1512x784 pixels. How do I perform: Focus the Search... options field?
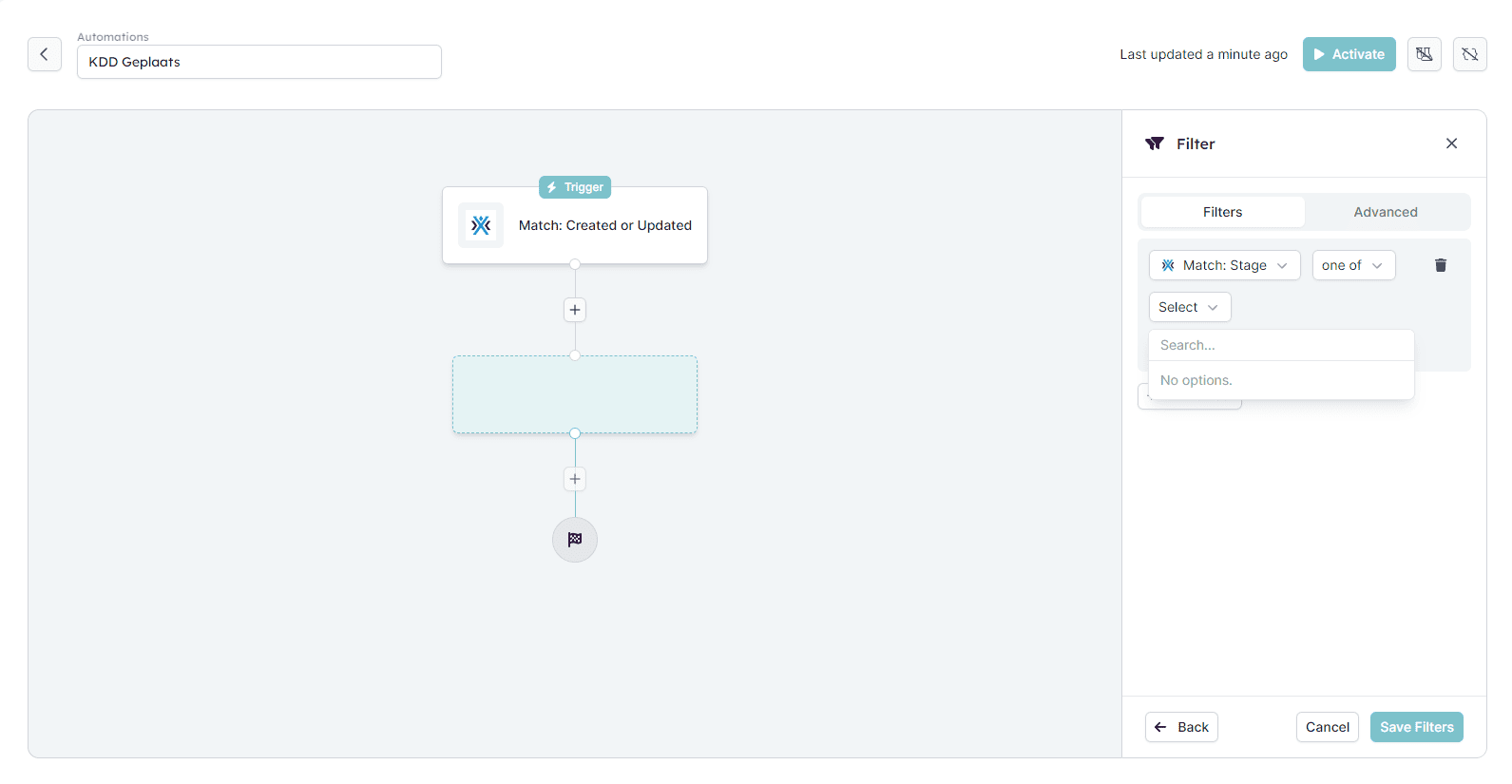[1281, 345]
